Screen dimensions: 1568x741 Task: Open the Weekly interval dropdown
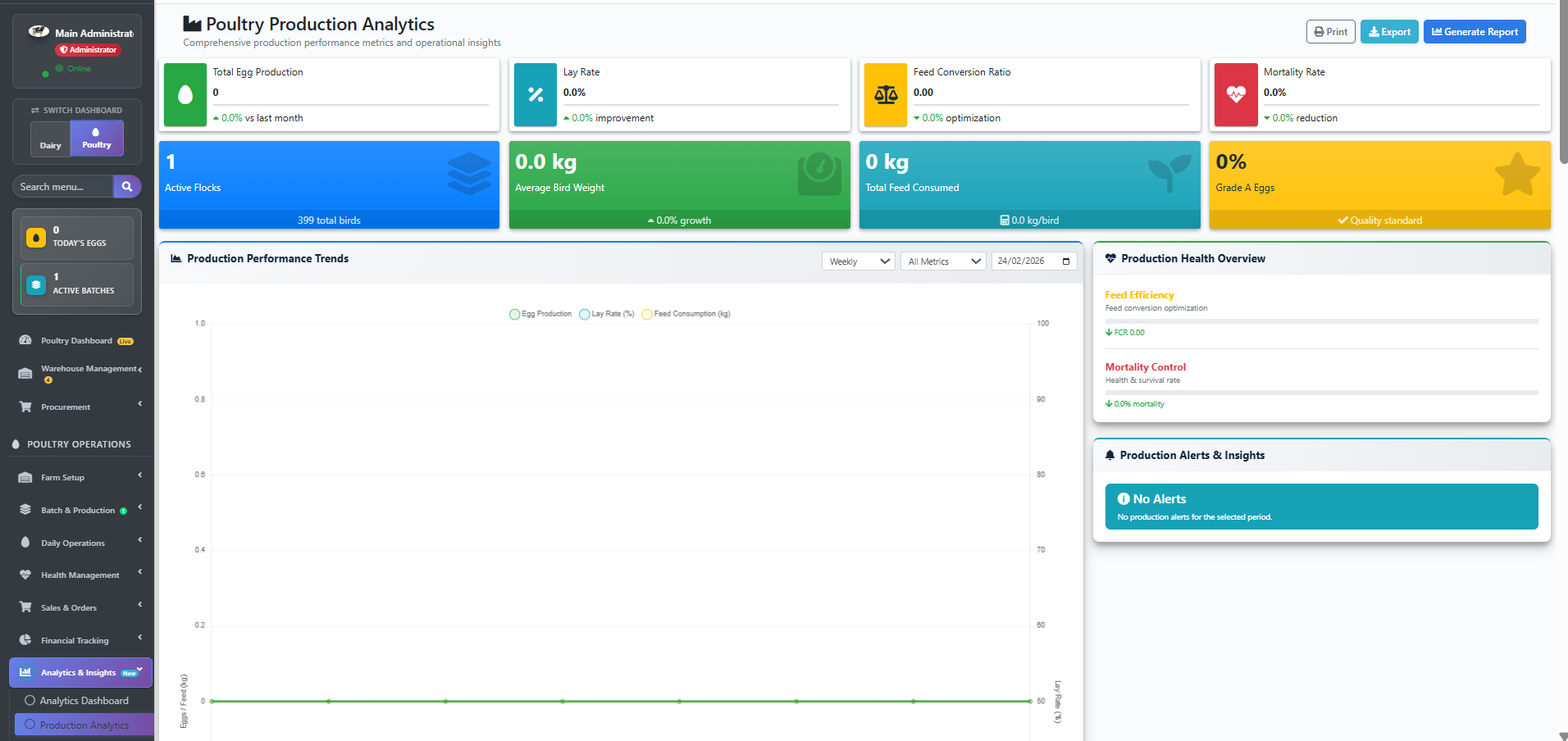coord(858,261)
